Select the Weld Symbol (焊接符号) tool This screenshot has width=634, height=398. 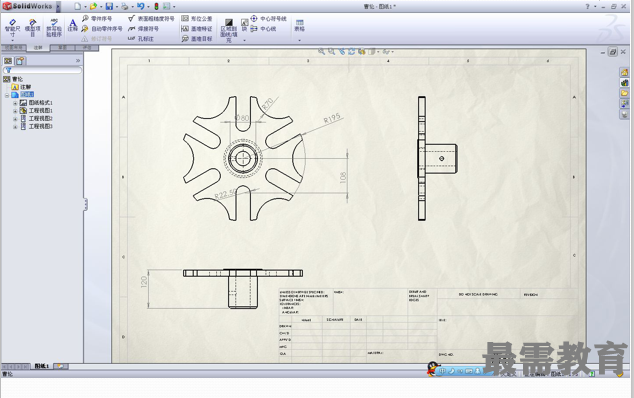[x=143, y=29]
